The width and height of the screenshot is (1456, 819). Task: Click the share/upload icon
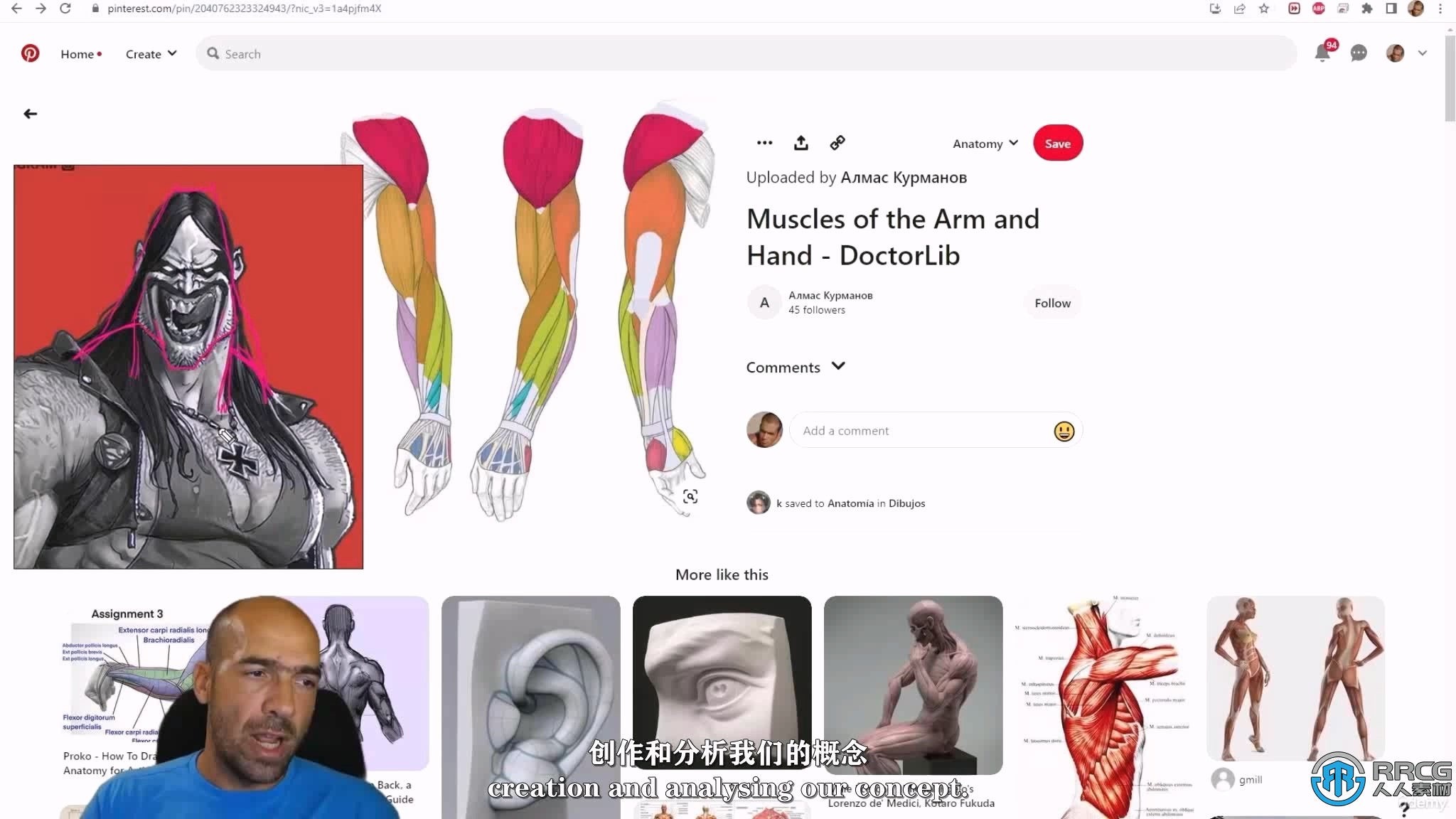coord(801,143)
